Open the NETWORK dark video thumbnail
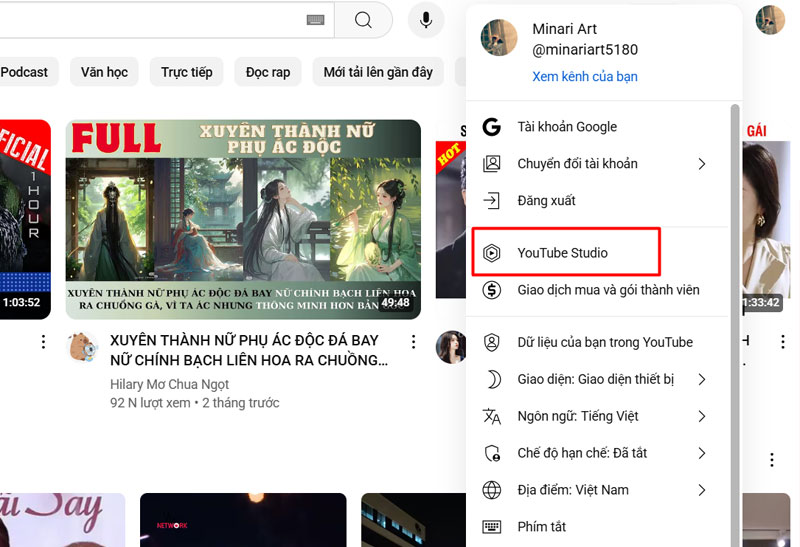Image resolution: width=800 pixels, height=547 pixels. click(x=243, y=520)
